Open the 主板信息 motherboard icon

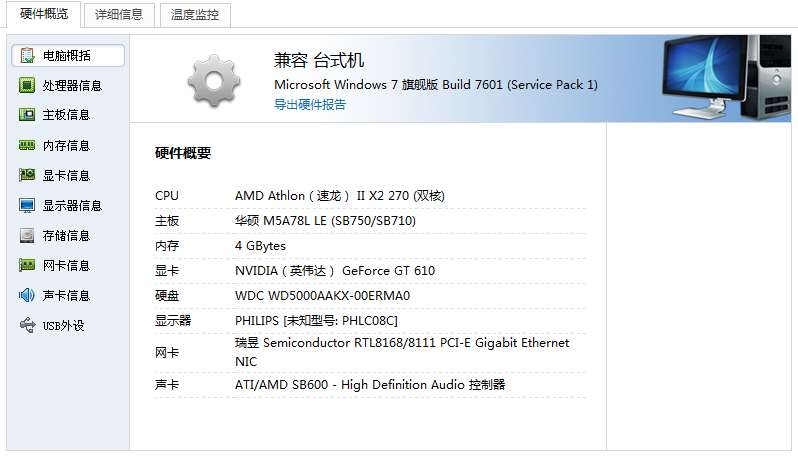(x=27, y=115)
